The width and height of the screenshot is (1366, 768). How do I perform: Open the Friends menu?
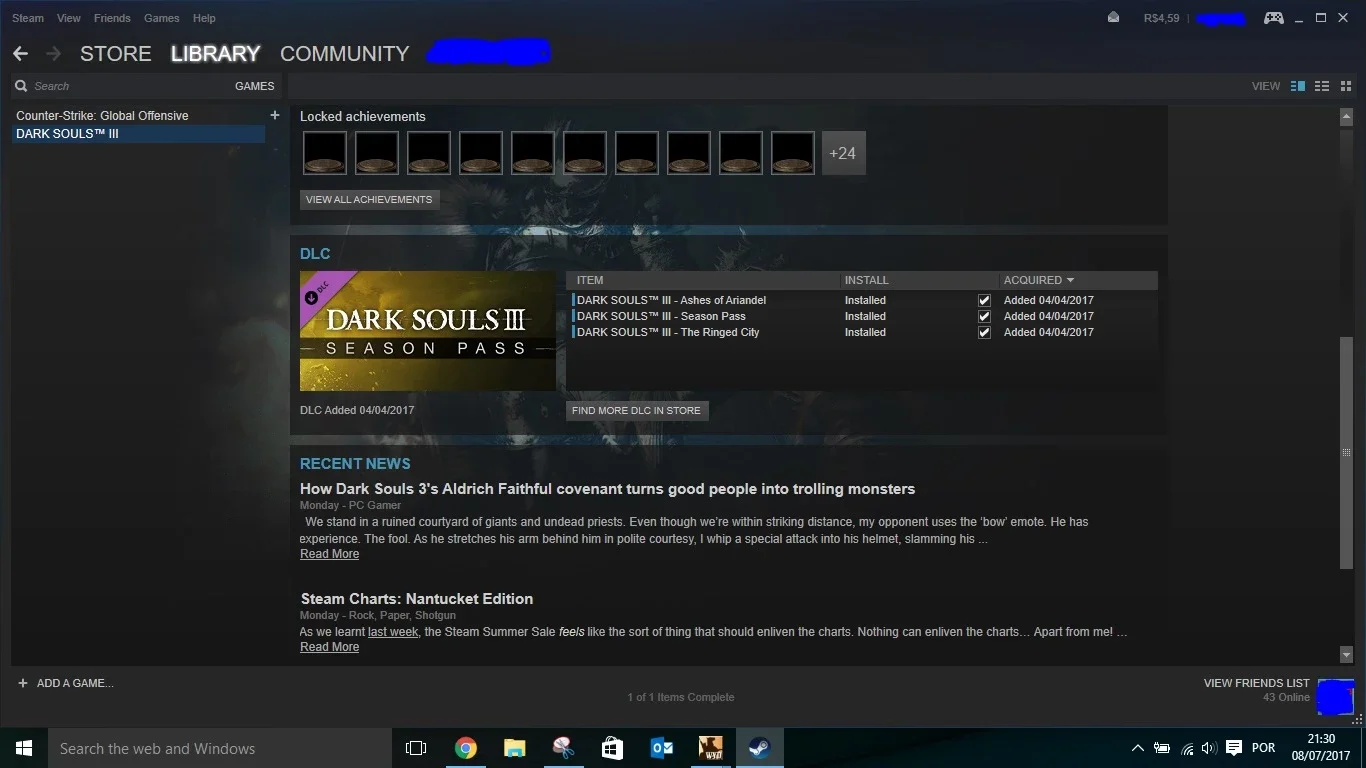click(x=112, y=18)
